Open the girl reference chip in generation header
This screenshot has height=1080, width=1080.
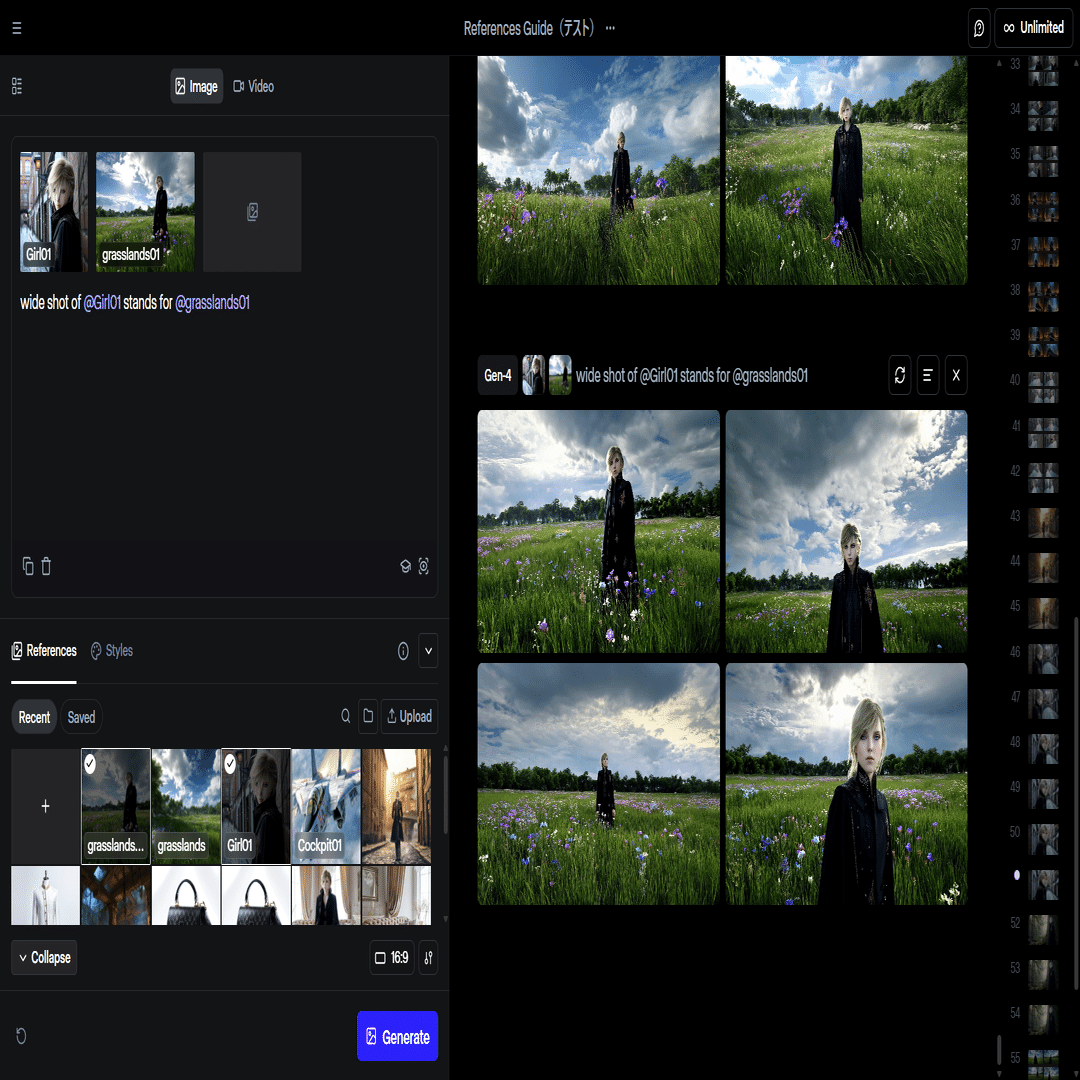[533, 375]
